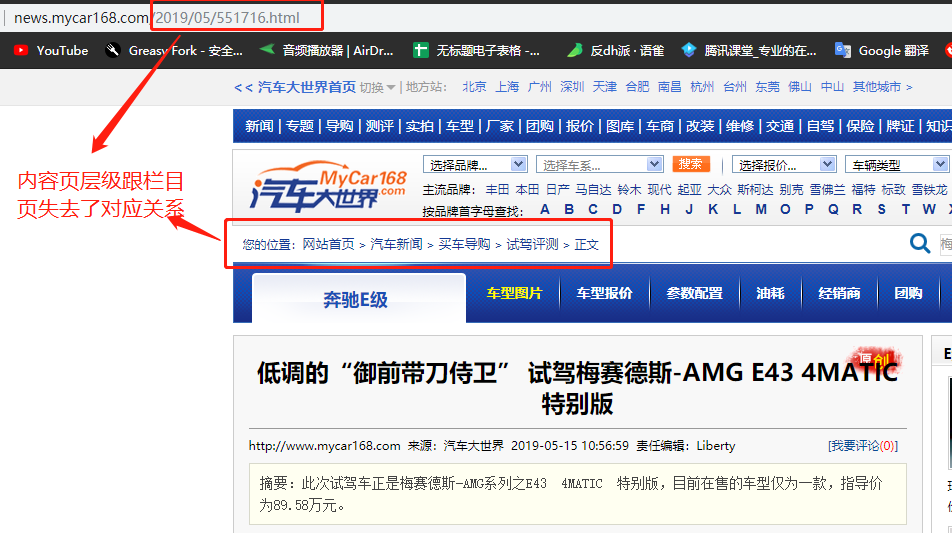Open the 保险 nav menu item

[x=860, y=126]
